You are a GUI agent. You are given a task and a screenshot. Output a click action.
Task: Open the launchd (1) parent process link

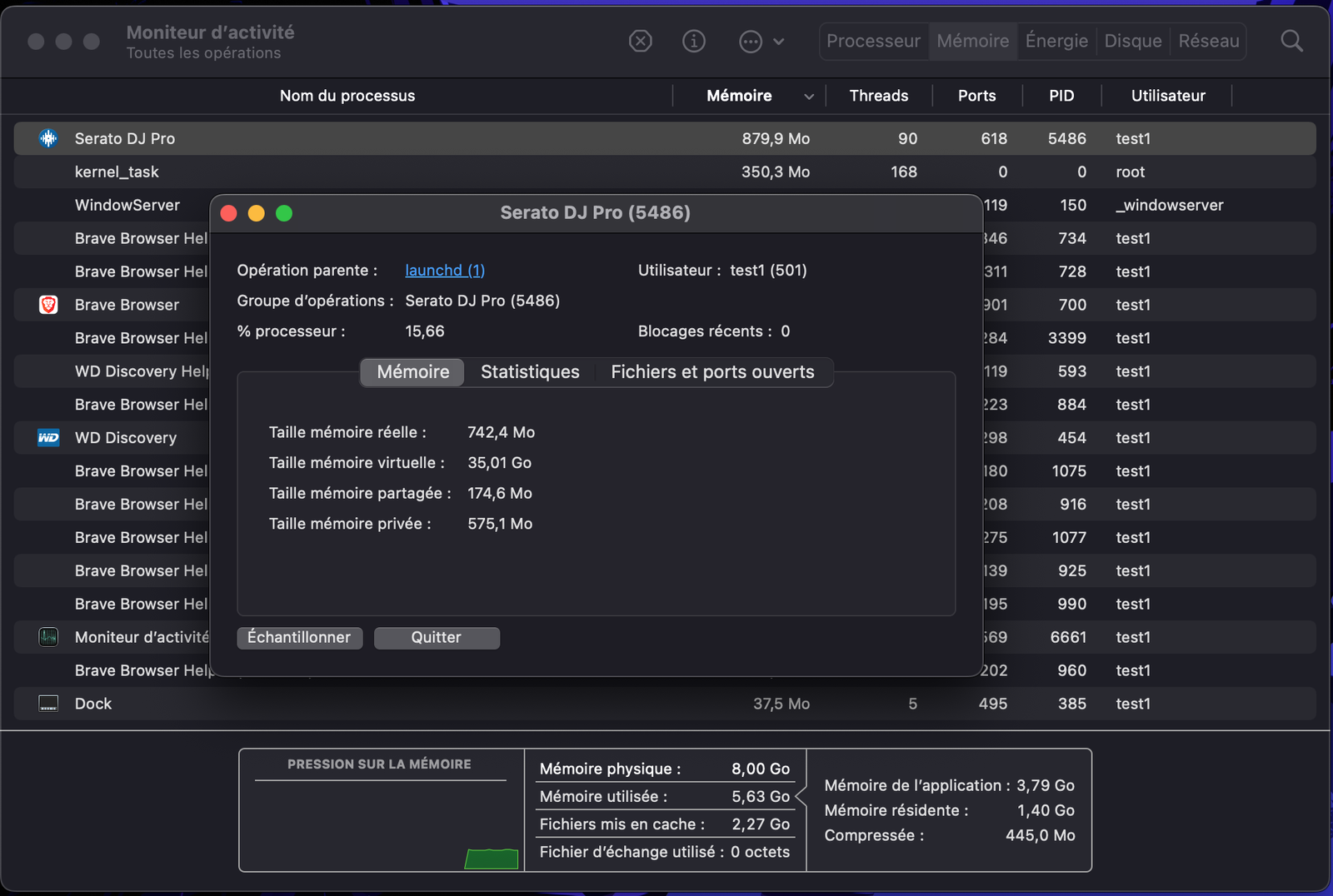[445, 271]
